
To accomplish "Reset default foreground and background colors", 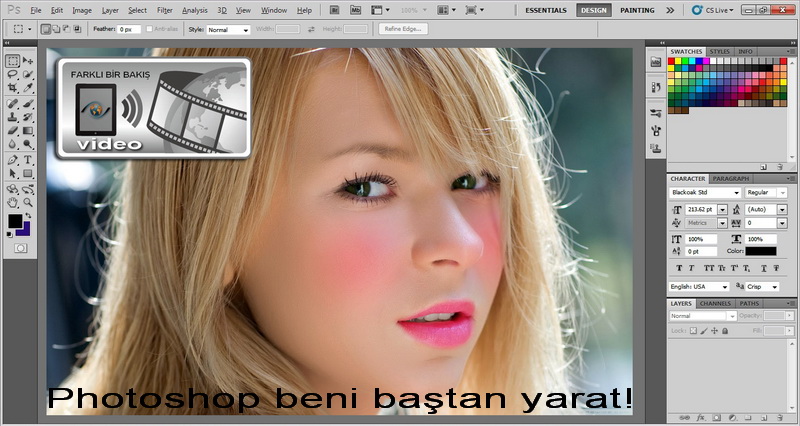I will pyautogui.click(x=10, y=234).
